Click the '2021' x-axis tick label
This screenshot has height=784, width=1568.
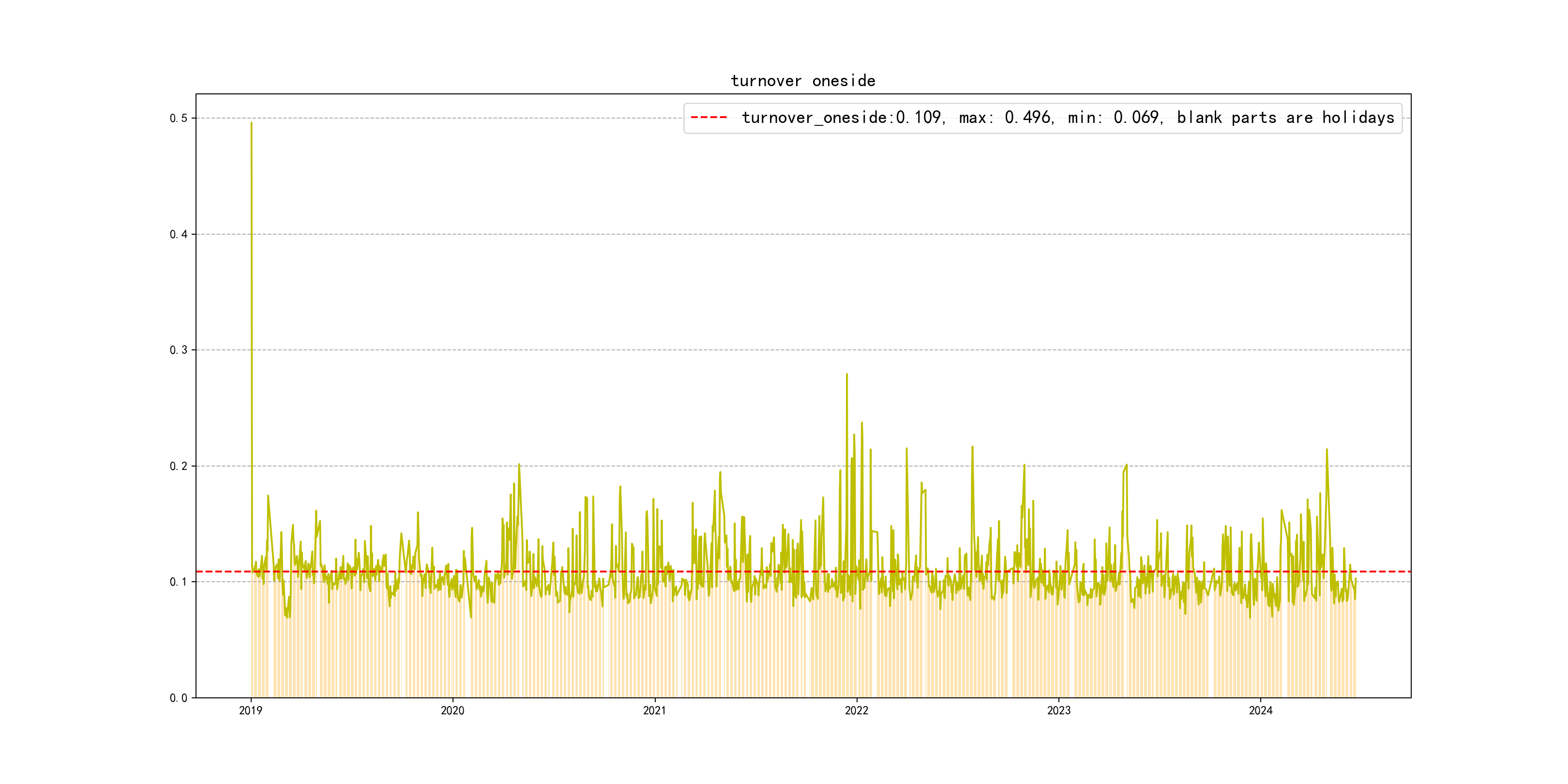coord(654,710)
